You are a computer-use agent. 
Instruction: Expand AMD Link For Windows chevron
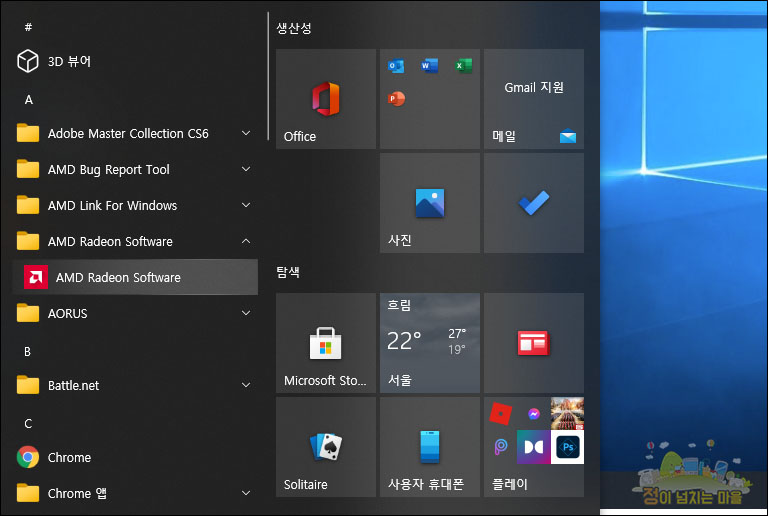246,205
